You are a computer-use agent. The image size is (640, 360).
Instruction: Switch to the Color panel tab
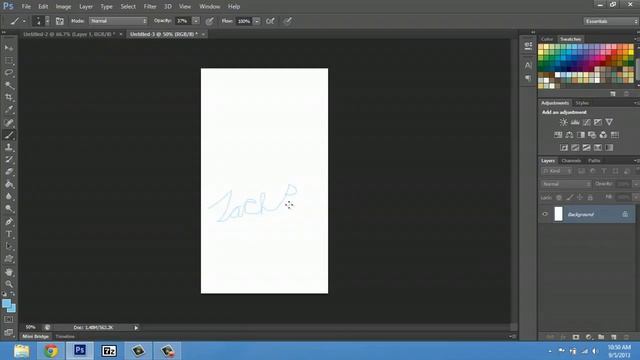pos(547,39)
